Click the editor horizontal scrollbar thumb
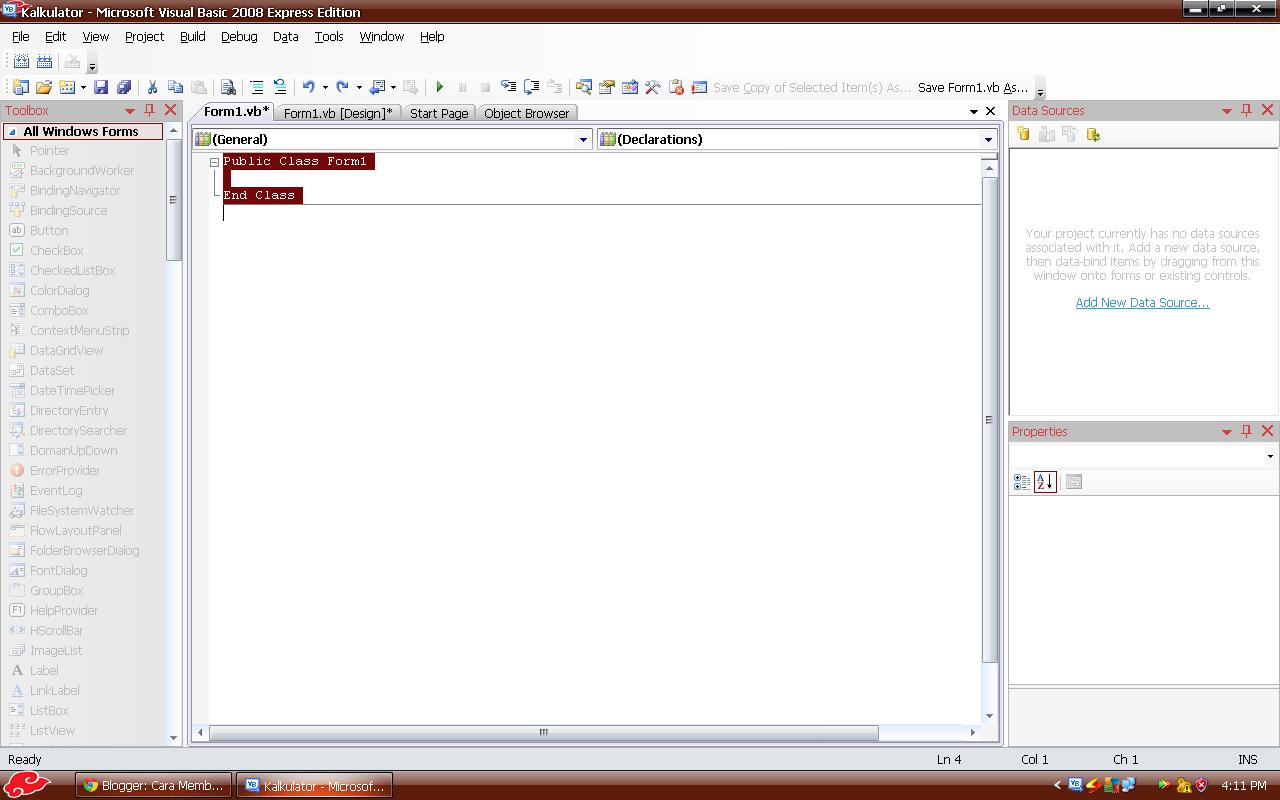The image size is (1280, 800). point(543,733)
